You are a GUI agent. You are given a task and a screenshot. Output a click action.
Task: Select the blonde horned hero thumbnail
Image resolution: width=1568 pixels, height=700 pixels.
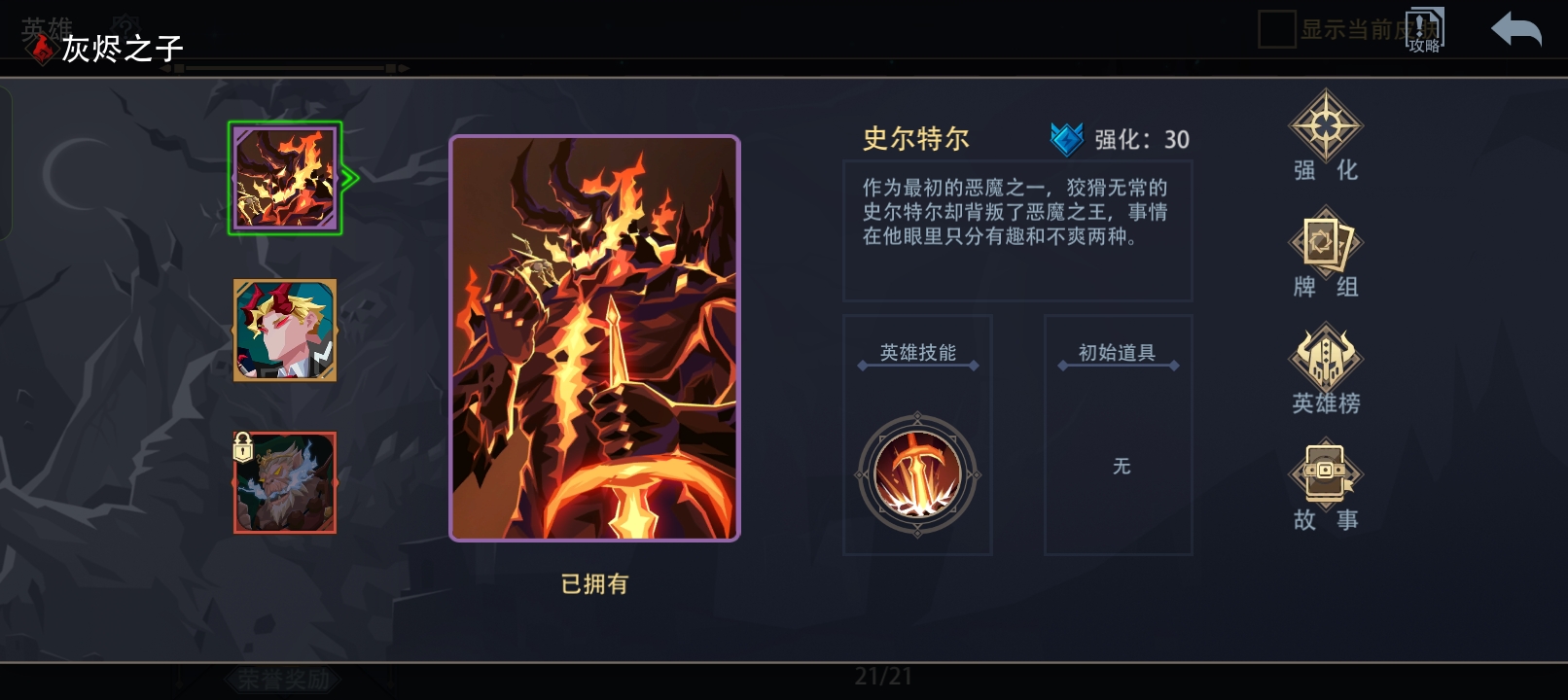pyautogui.click(x=285, y=331)
